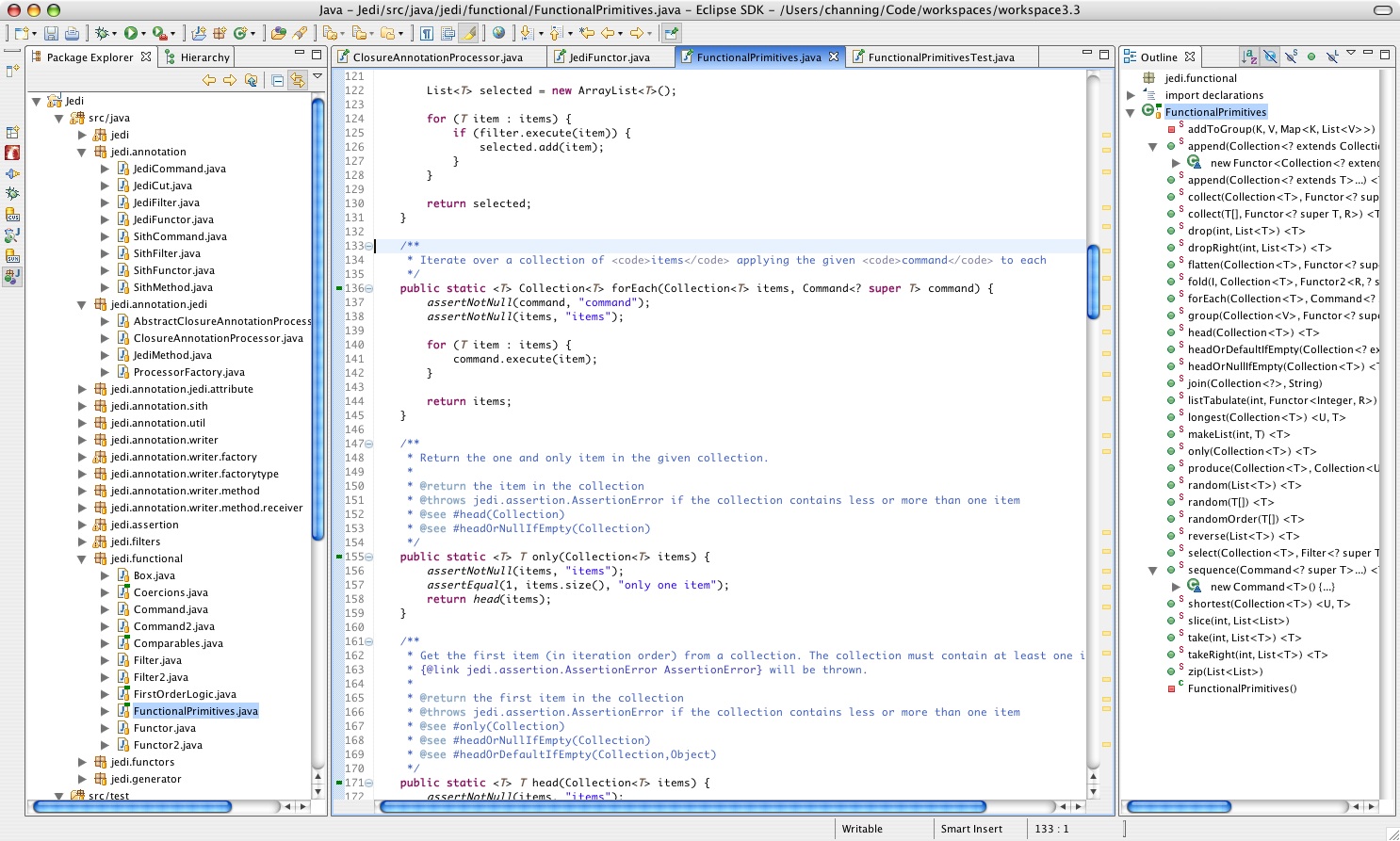
Task: Toggle Hide Non-Public Members in Outline
Action: (x=1311, y=57)
